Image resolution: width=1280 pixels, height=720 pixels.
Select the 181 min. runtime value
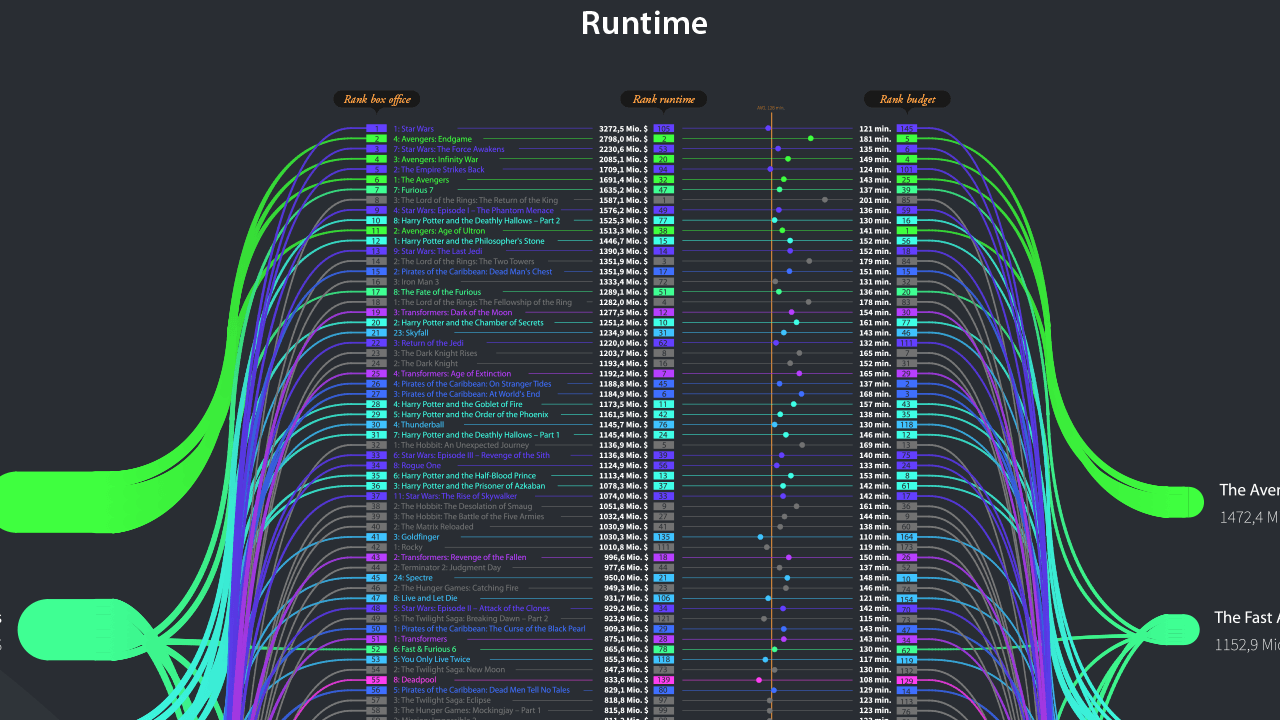(875, 139)
